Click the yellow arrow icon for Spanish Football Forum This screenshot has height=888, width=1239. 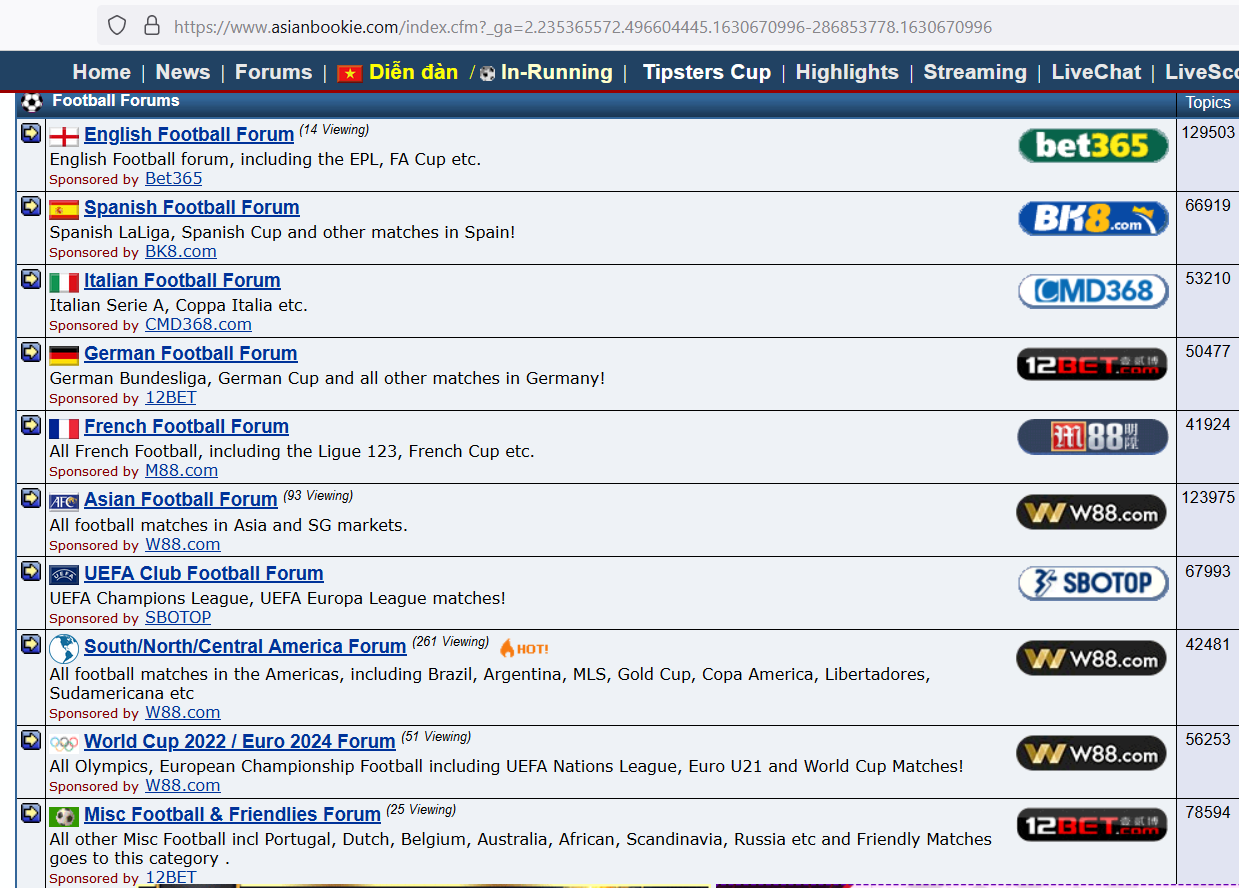[31, 206]
